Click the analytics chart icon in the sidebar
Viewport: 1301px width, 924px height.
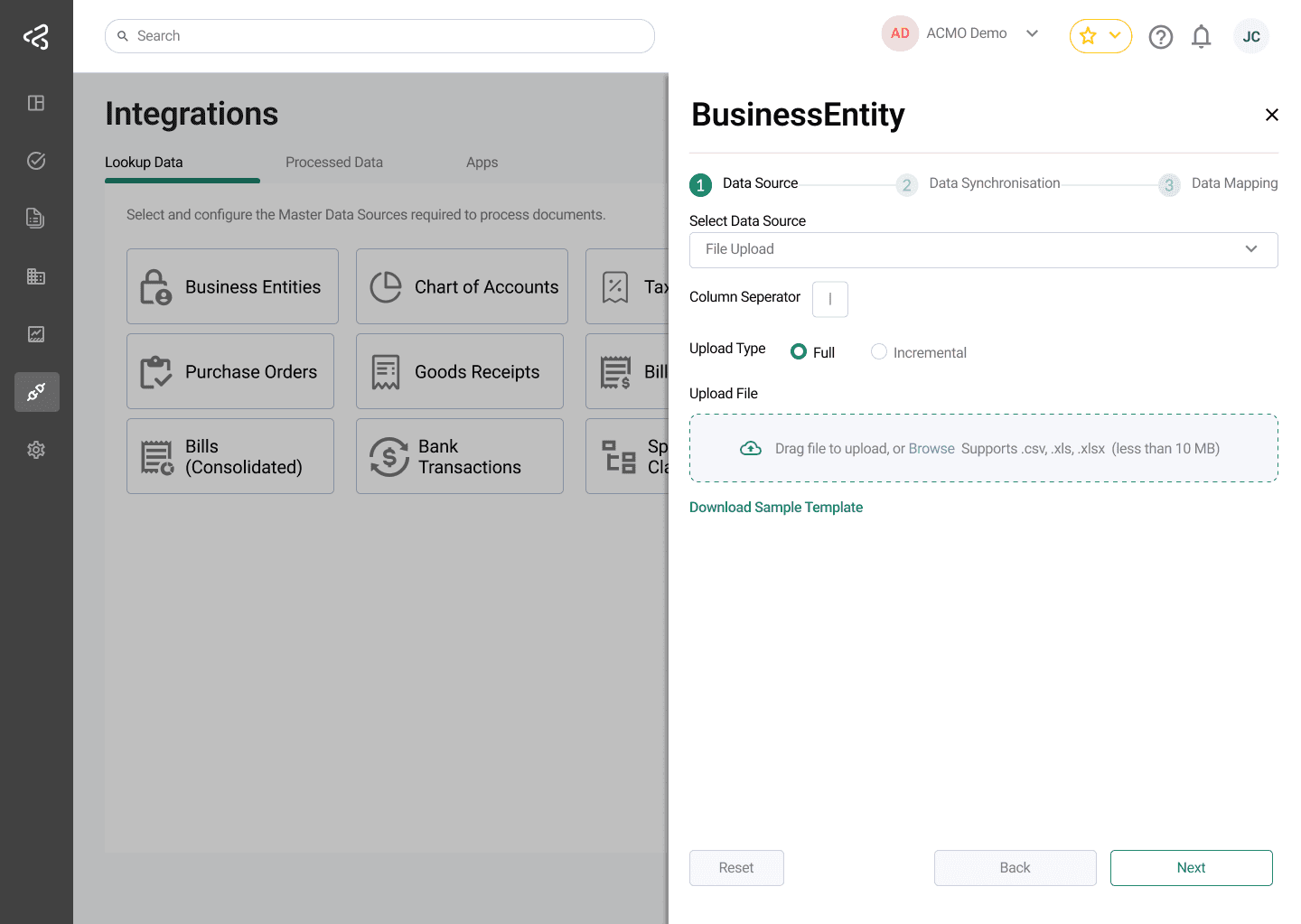(x=36, y=334)
